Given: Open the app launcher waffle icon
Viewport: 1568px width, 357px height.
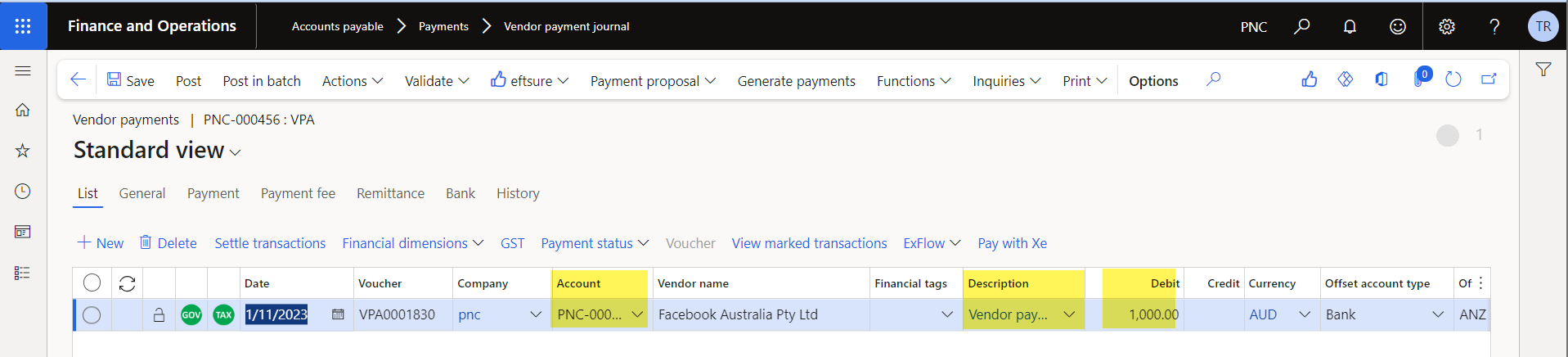Looking at the screenshot, I should pos(23,26).
